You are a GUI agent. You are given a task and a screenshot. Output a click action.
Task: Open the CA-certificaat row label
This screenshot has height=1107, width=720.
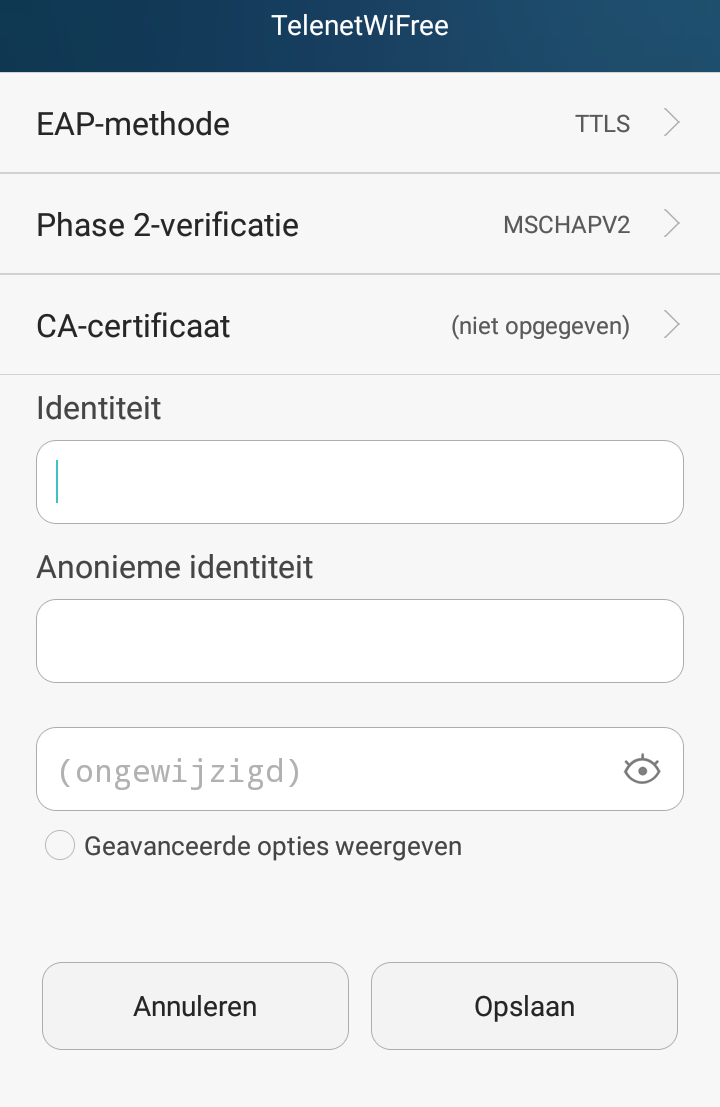click(133, 326)
